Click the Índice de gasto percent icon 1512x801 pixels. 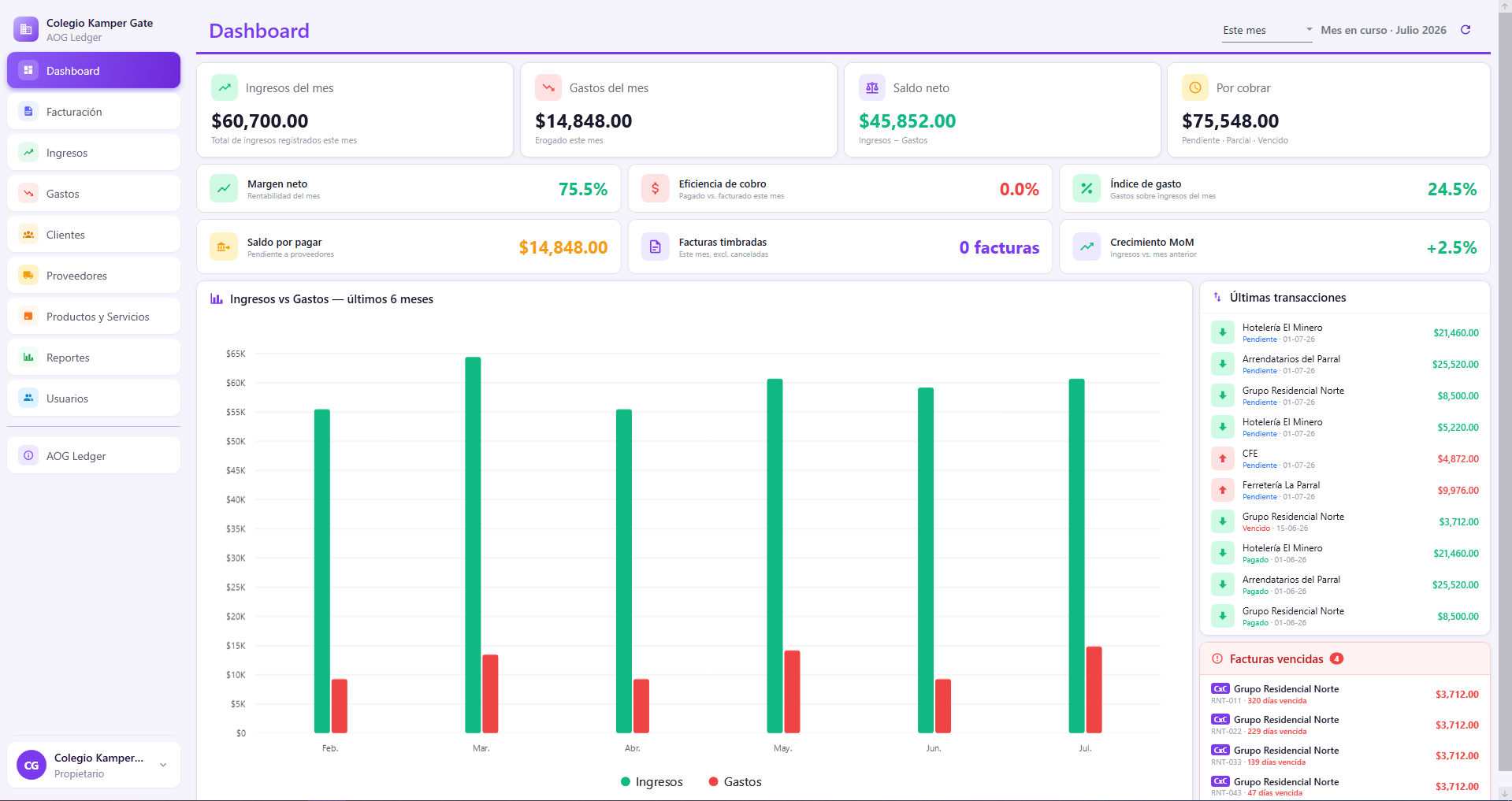tap(1087, 188)
